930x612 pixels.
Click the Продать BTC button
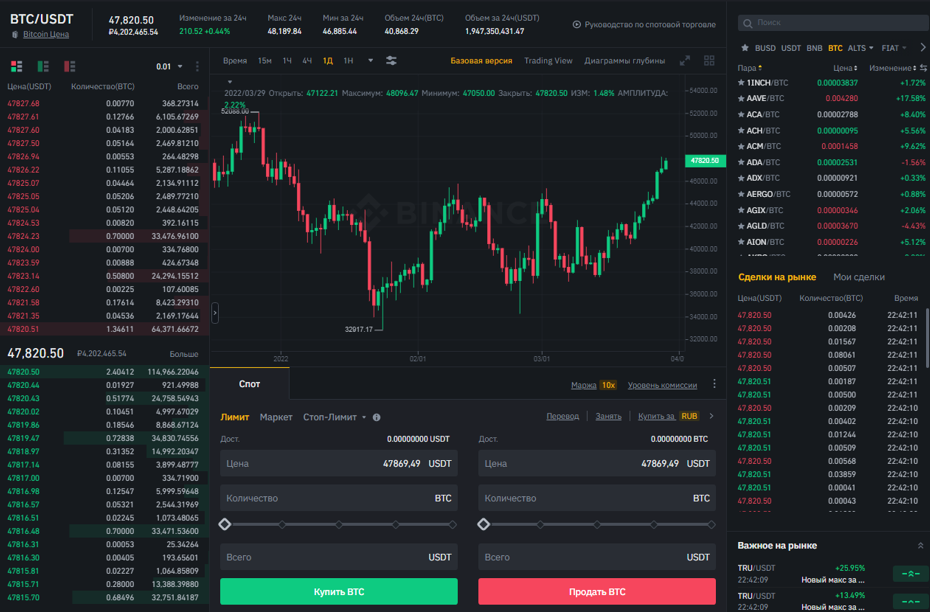[597, 592]
